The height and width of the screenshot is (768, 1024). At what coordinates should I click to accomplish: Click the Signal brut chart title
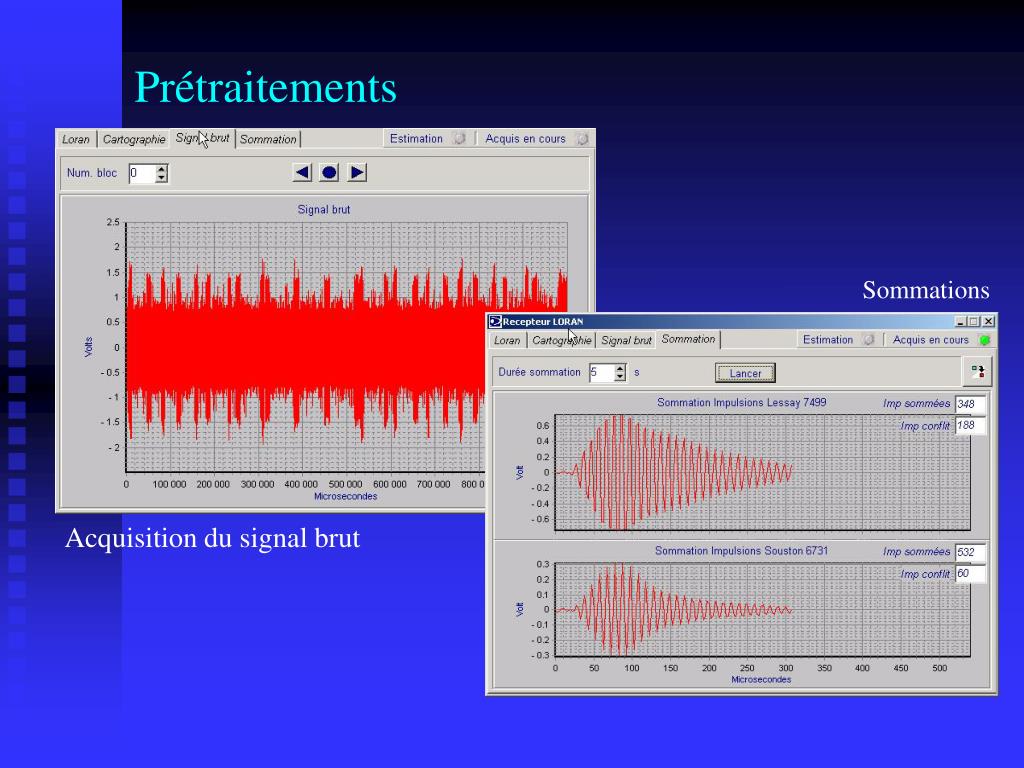324,210
